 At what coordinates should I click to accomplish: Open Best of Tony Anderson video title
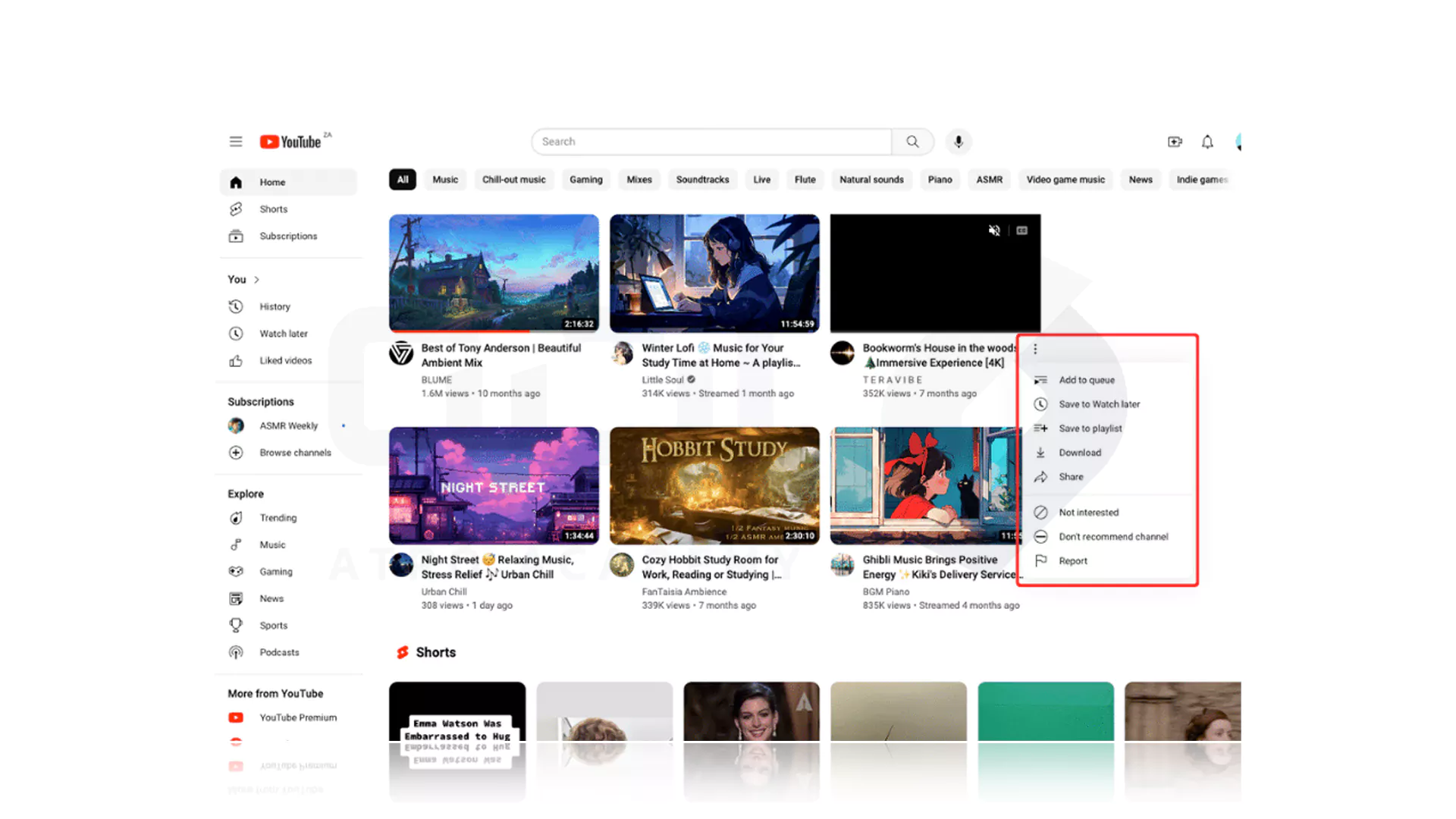pos(501,356)
